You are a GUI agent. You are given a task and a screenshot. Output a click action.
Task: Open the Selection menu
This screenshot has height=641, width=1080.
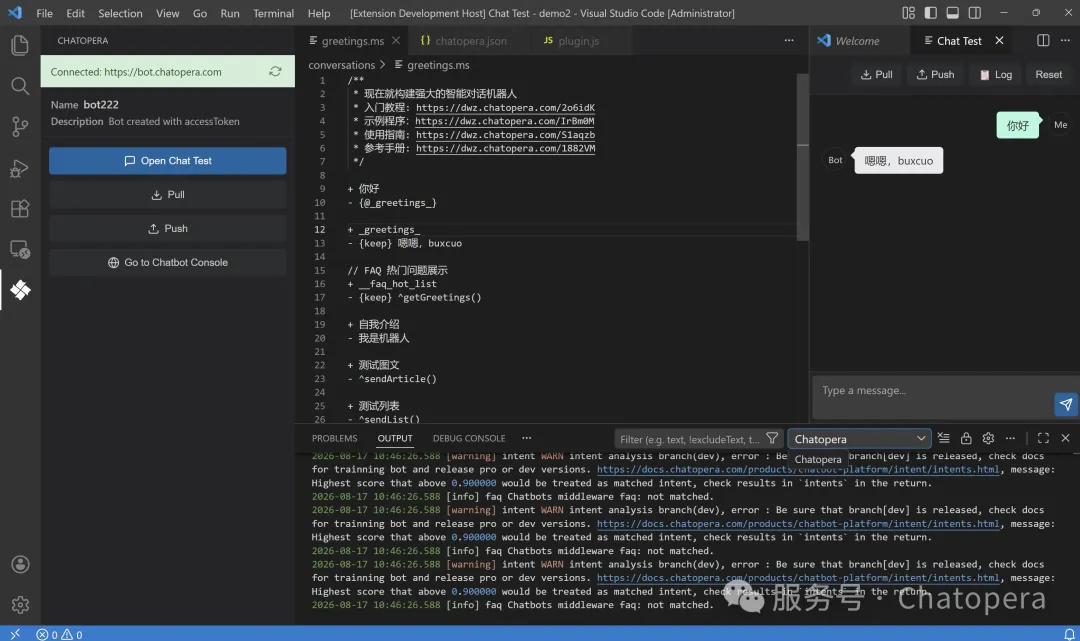pyautogui.click(x=120, y=13)
